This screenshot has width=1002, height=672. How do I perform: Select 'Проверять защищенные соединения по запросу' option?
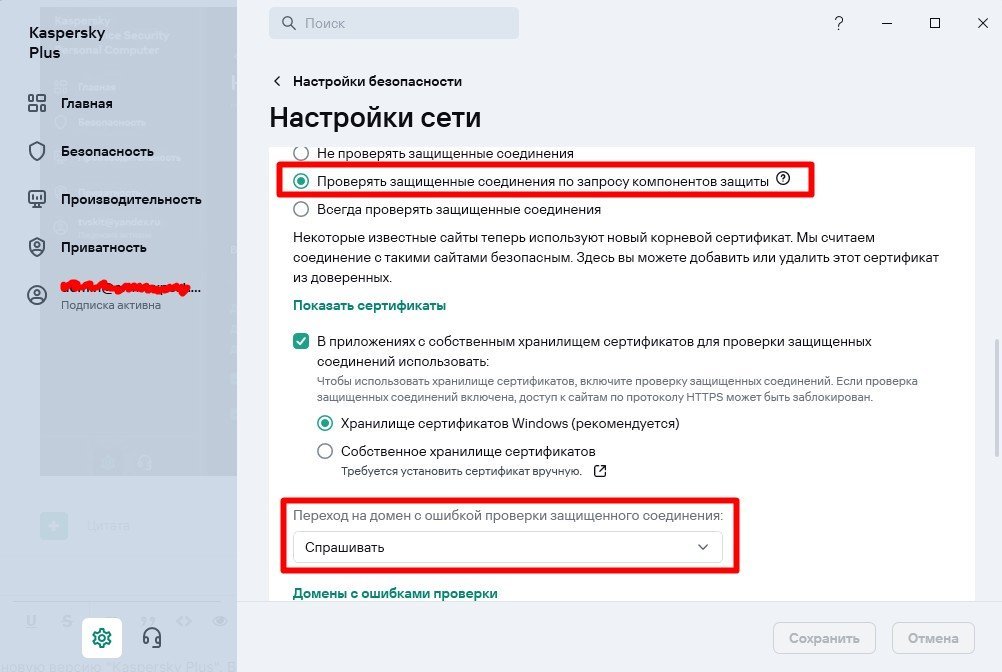coord(301,181)
